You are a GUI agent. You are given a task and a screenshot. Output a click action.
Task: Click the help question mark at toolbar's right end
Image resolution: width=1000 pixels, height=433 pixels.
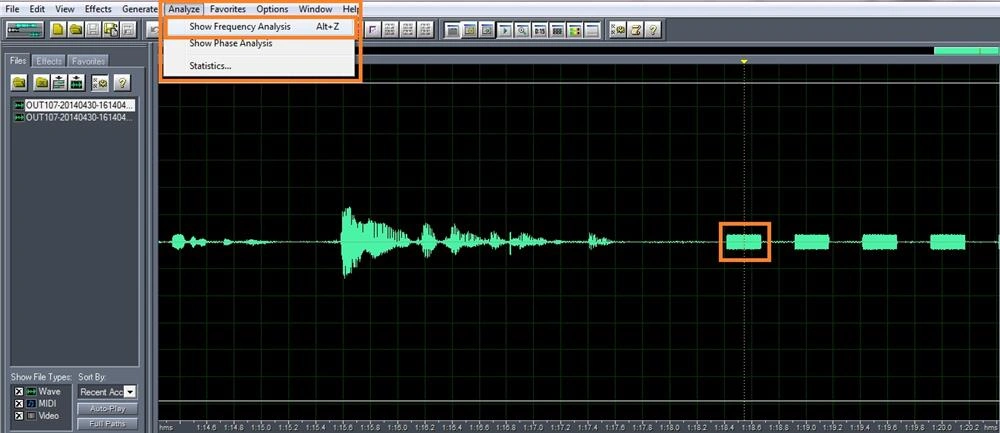pos(653,29)
